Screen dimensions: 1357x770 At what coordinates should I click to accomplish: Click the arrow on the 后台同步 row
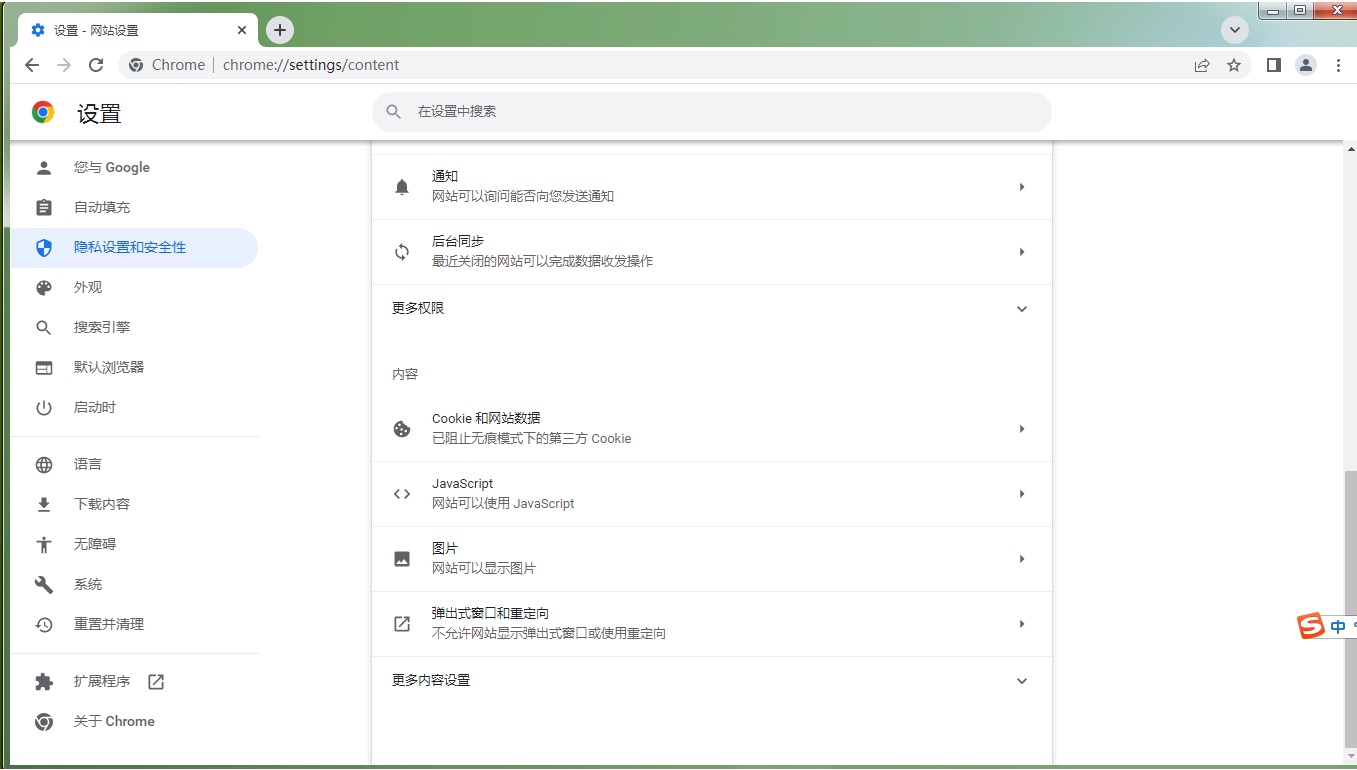coord(1022,252)
